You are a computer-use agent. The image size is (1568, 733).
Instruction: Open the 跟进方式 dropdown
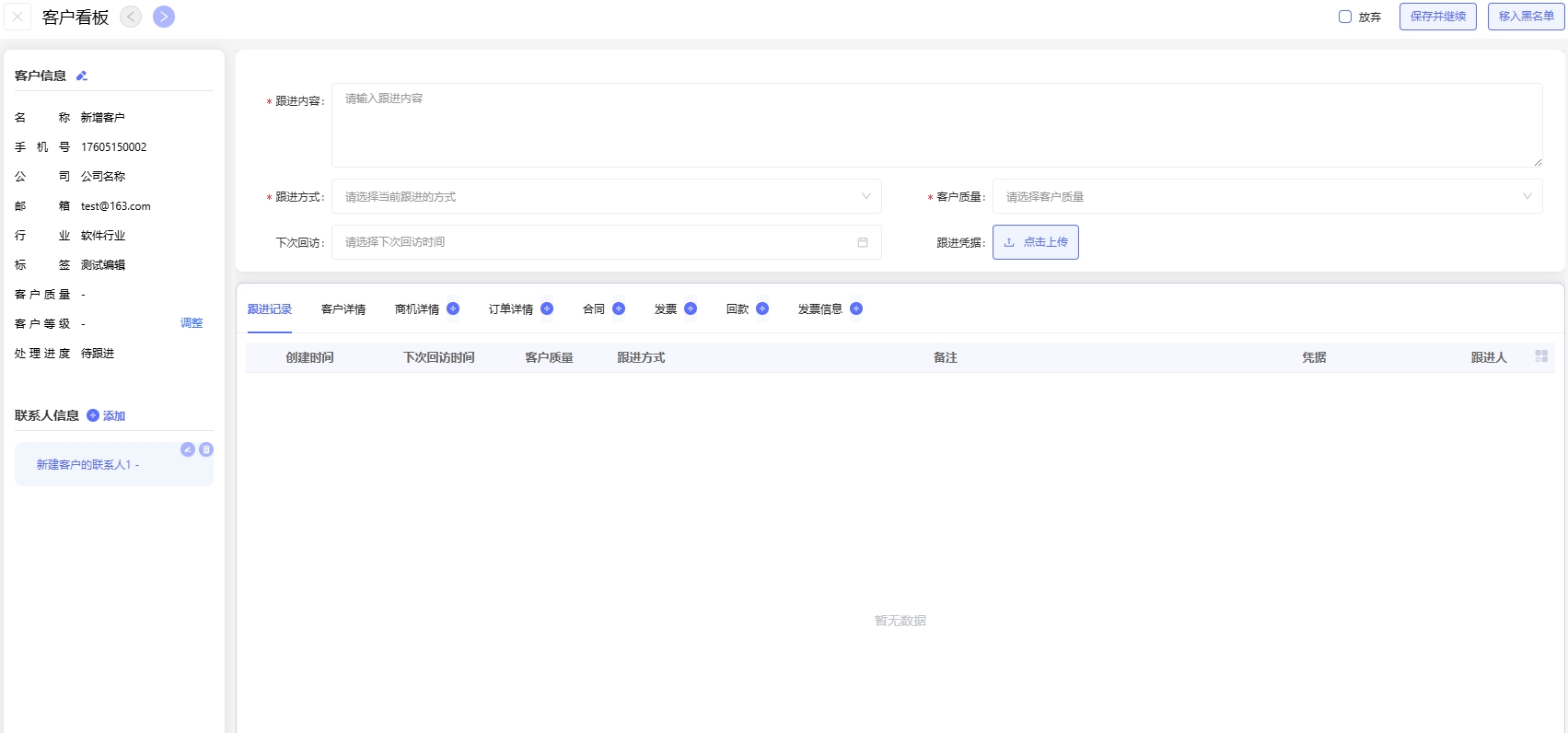pyautogui.click(x=606, y=196)
